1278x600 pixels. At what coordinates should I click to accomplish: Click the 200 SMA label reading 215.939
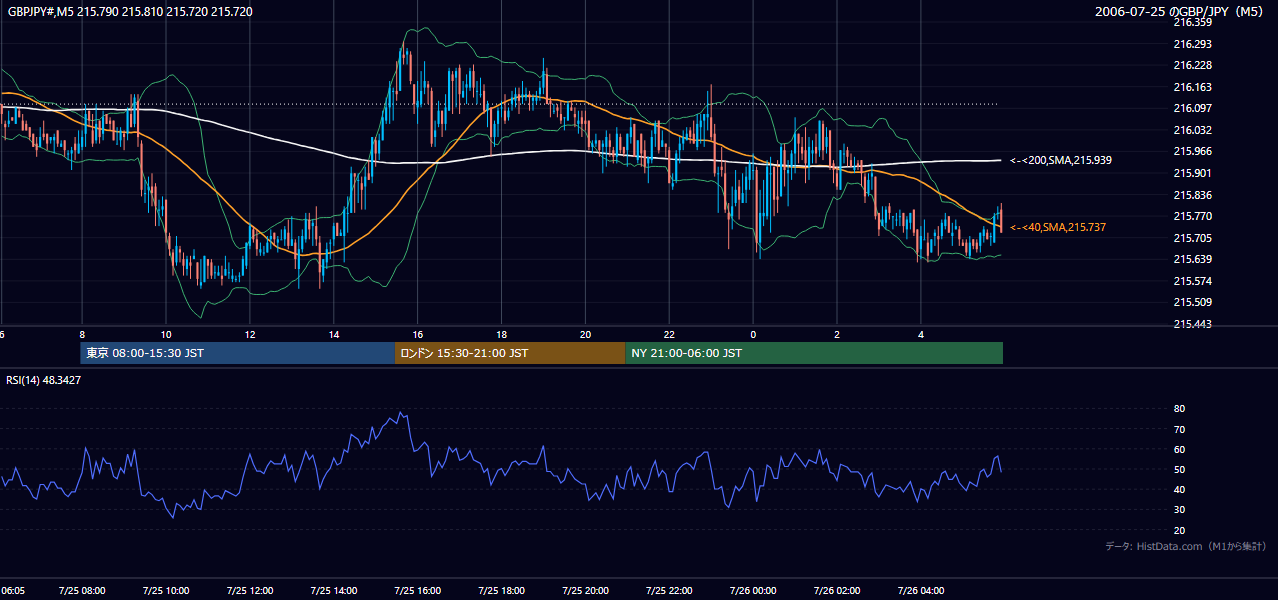(x=1061, y=160)
